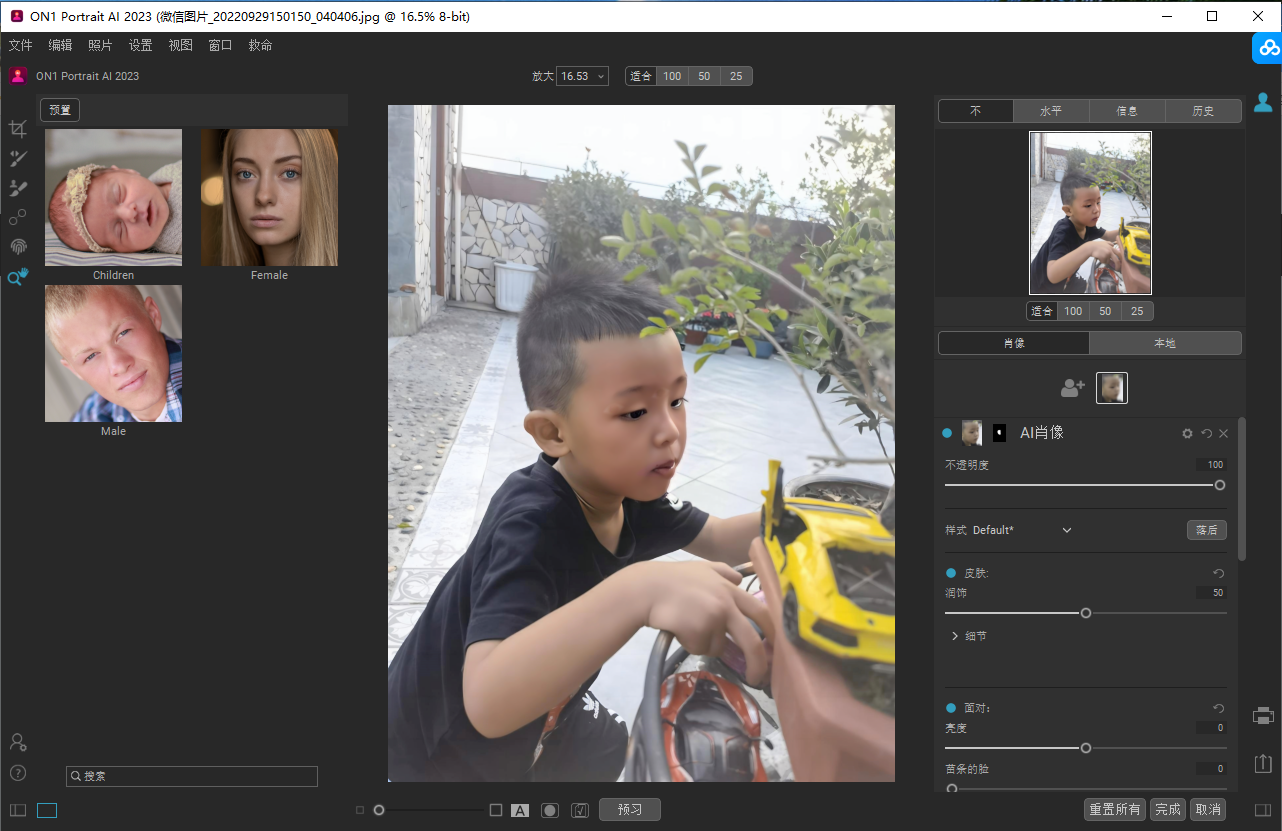Expand the 细节 details section

click(969, 636)
